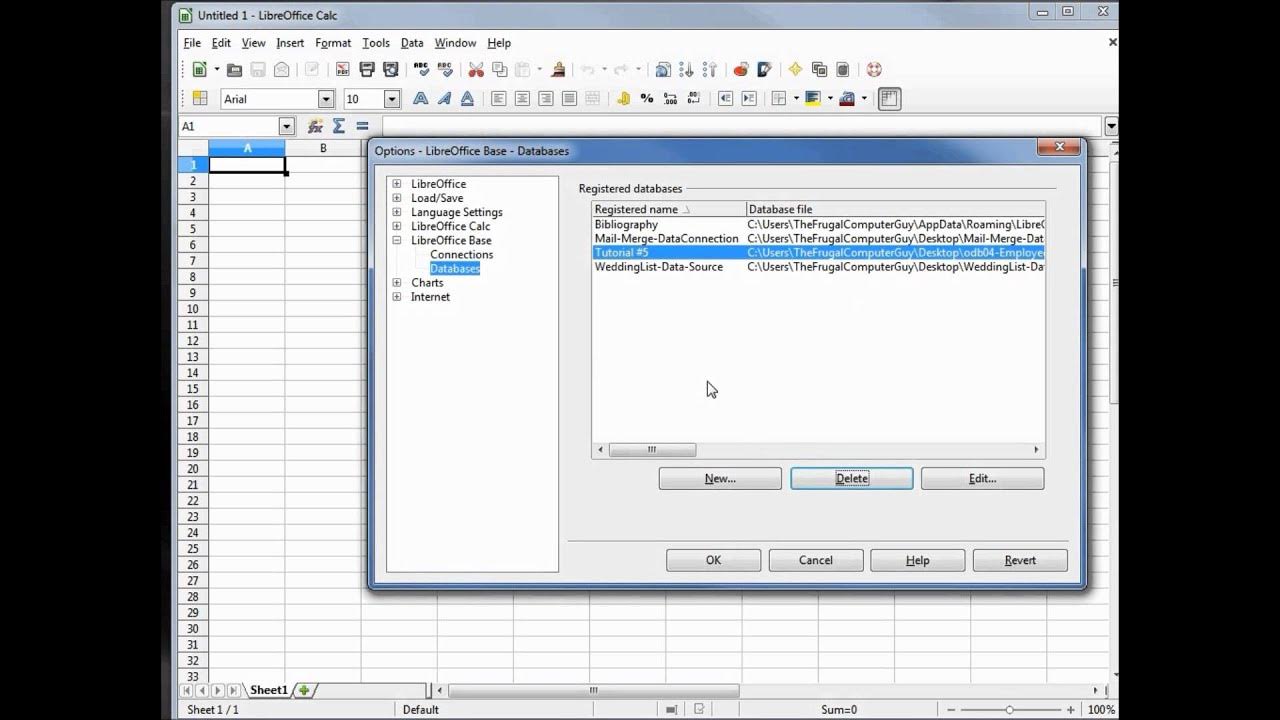Click the Bold A icon

(421, 99)
